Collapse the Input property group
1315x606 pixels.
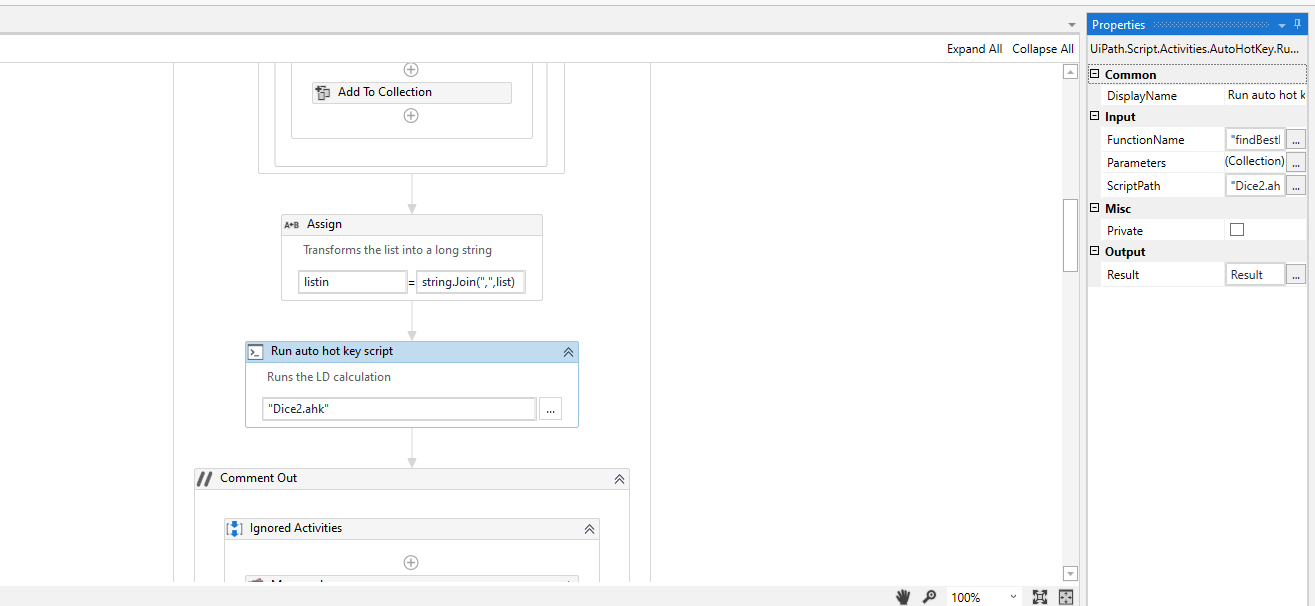(1096, 117)
